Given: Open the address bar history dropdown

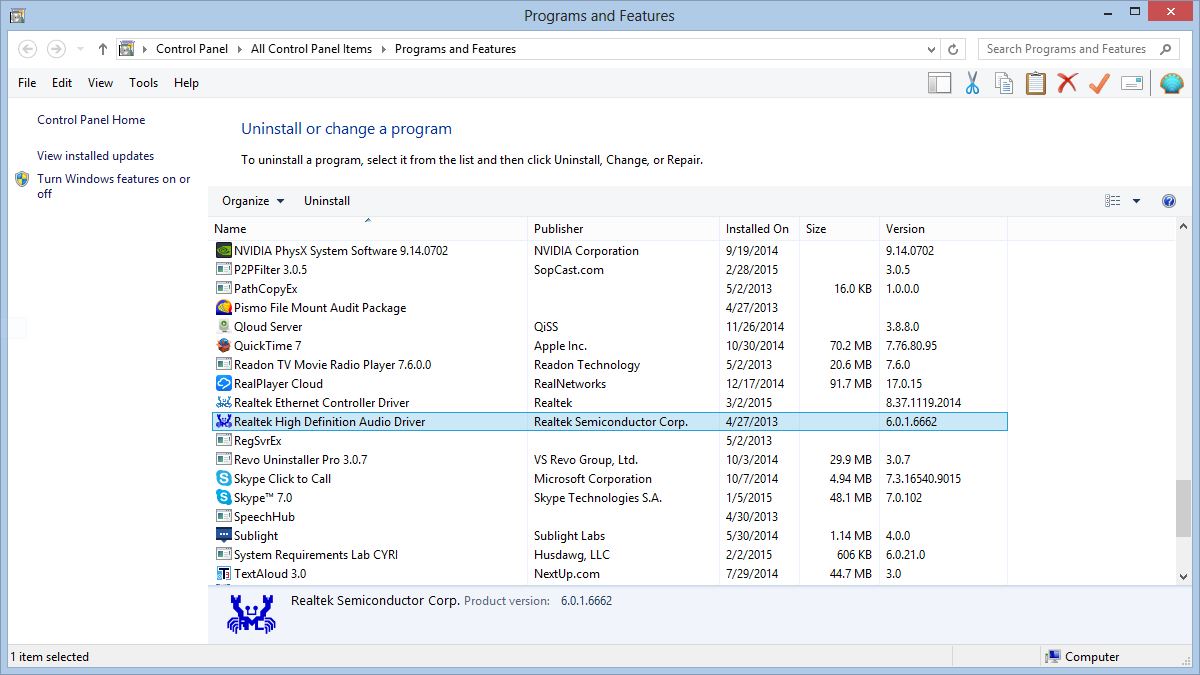Looking at the screenshot, I should pyautogui.click(x=932, y=49).
